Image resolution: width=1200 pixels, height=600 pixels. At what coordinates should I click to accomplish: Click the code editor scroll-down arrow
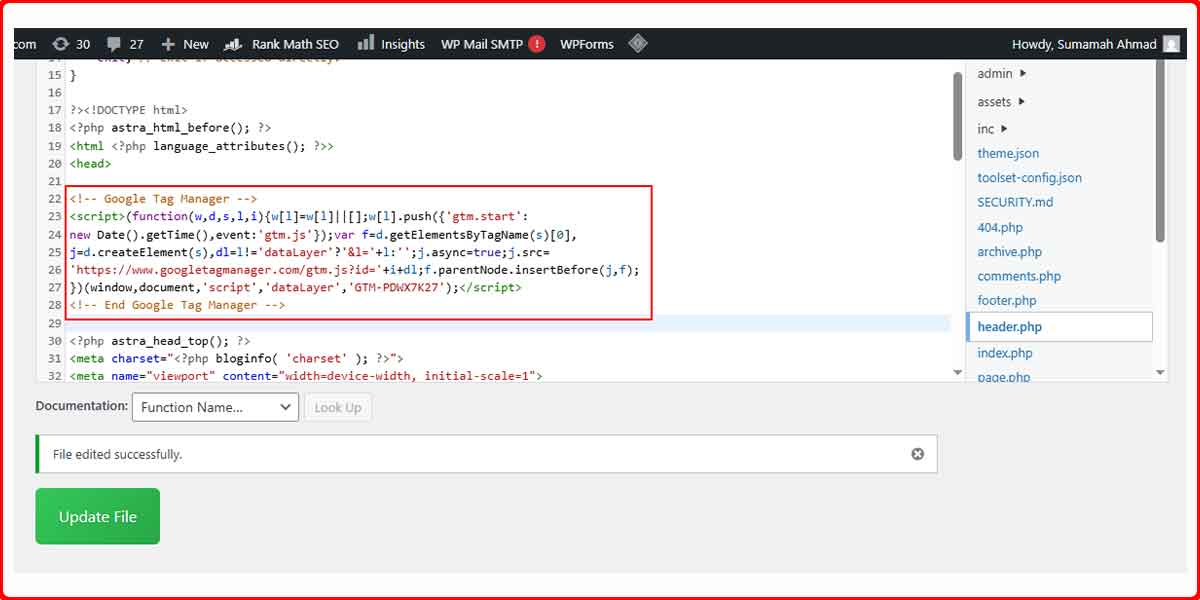[957, 372]
